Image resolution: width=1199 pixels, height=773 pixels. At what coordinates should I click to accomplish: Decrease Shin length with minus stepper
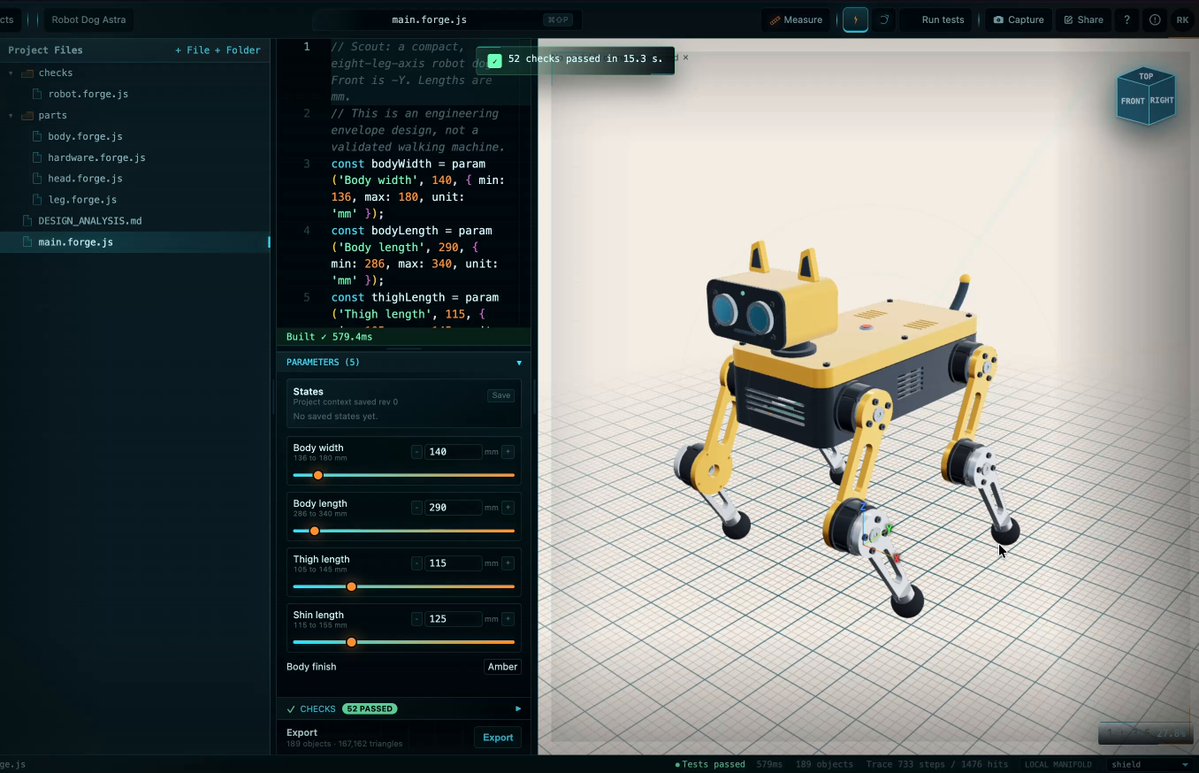(x=417, y=619)
